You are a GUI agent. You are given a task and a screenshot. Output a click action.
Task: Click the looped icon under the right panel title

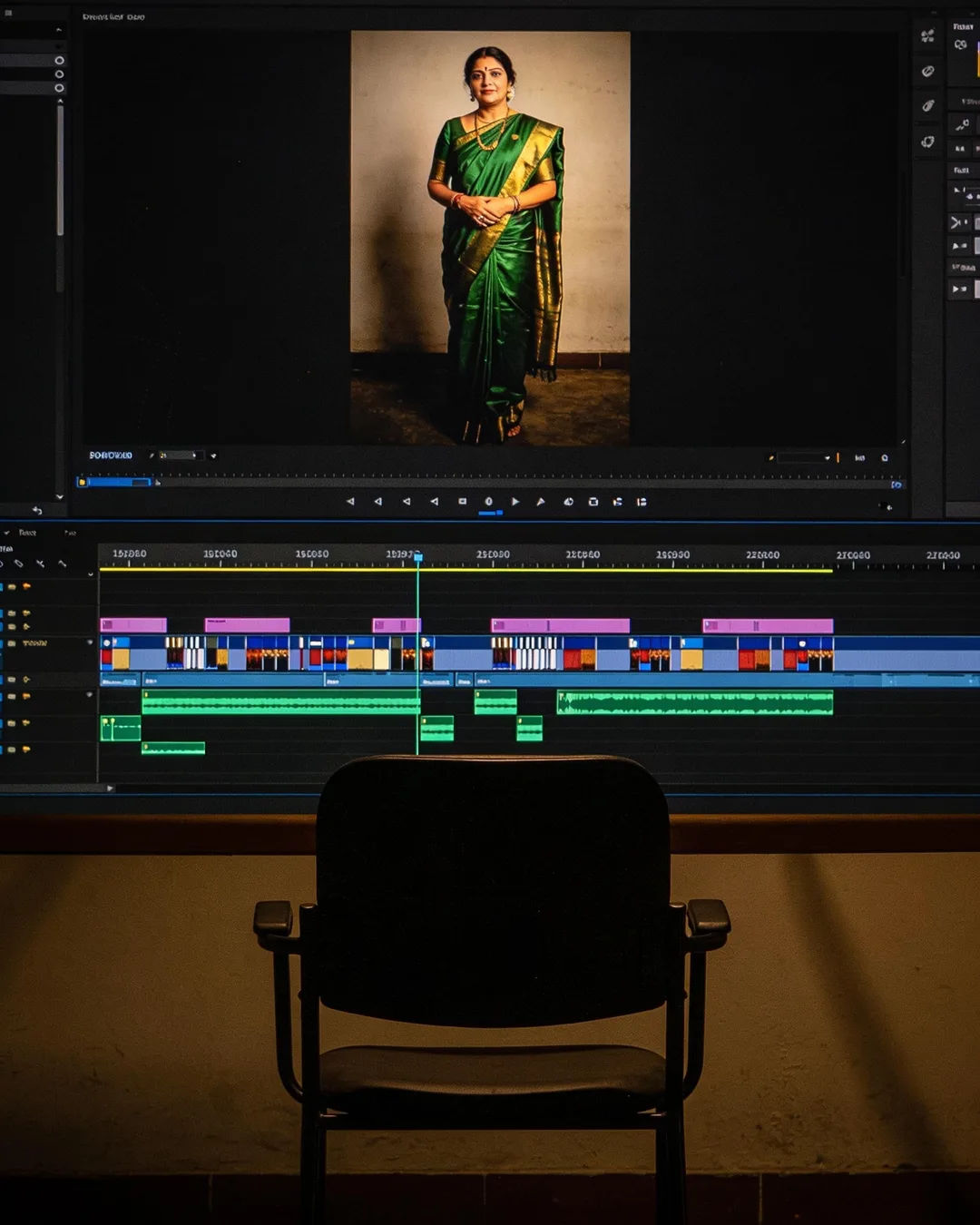pyautogui.click(x=960, y=44)
